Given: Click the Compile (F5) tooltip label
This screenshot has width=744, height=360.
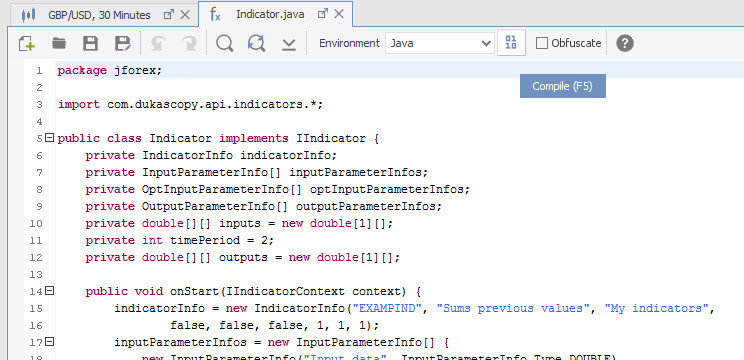Looking at the screenshot, I should pos(563,86).
